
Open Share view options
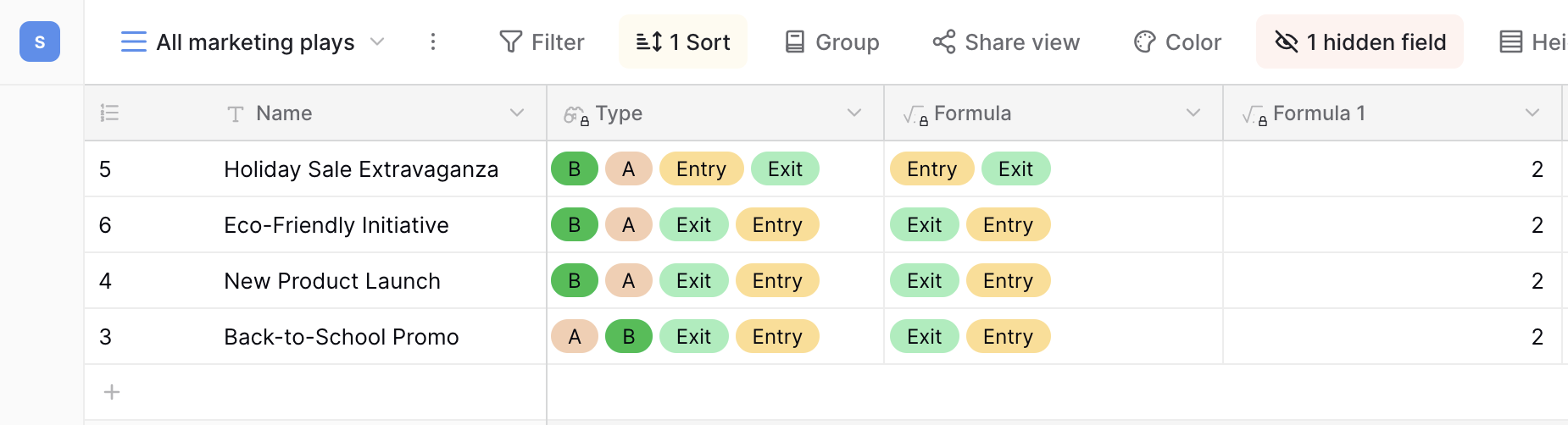[x=1006, y=41]
